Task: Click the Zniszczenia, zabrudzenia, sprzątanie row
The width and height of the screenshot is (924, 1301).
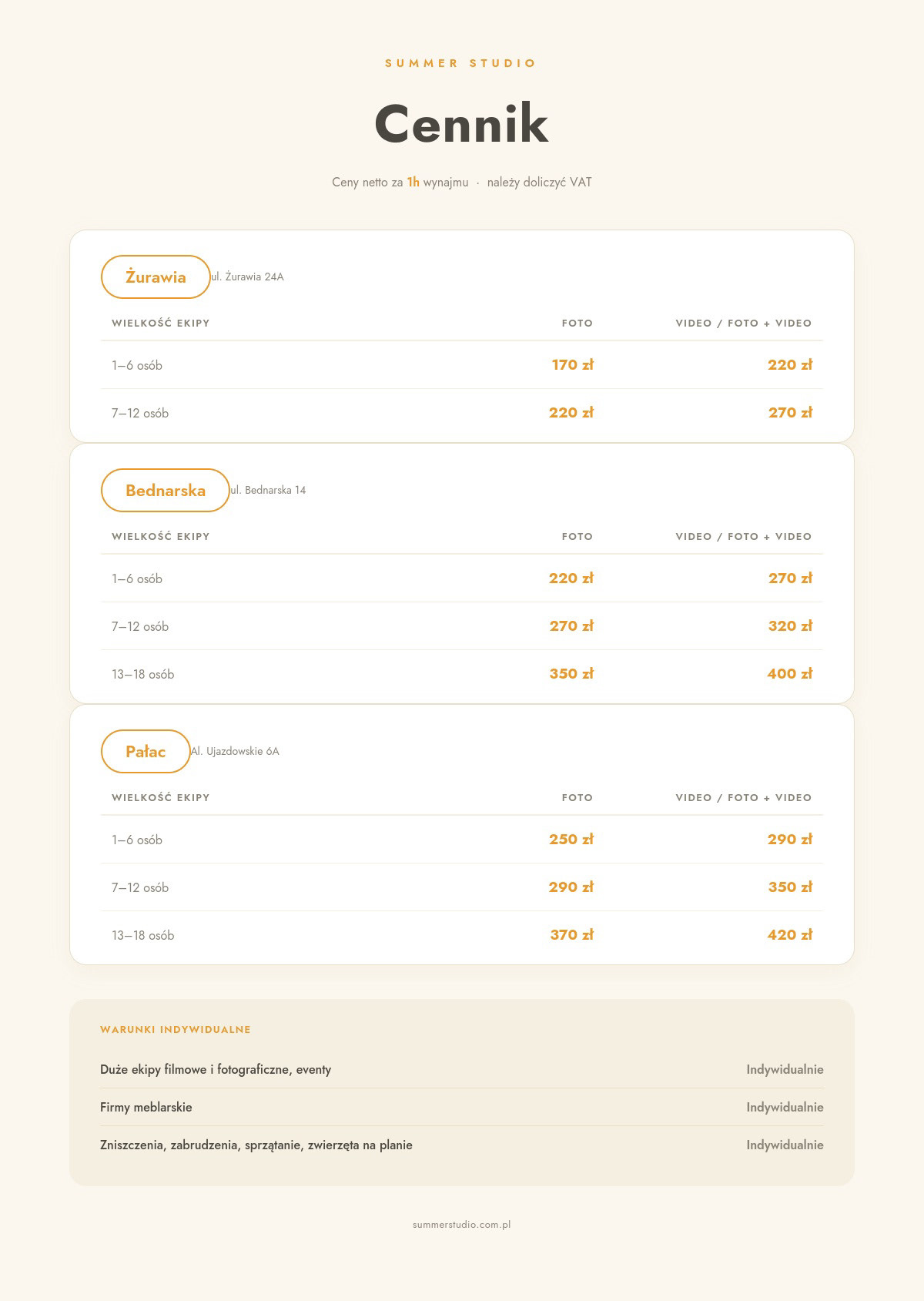Action: point(462,1145)
